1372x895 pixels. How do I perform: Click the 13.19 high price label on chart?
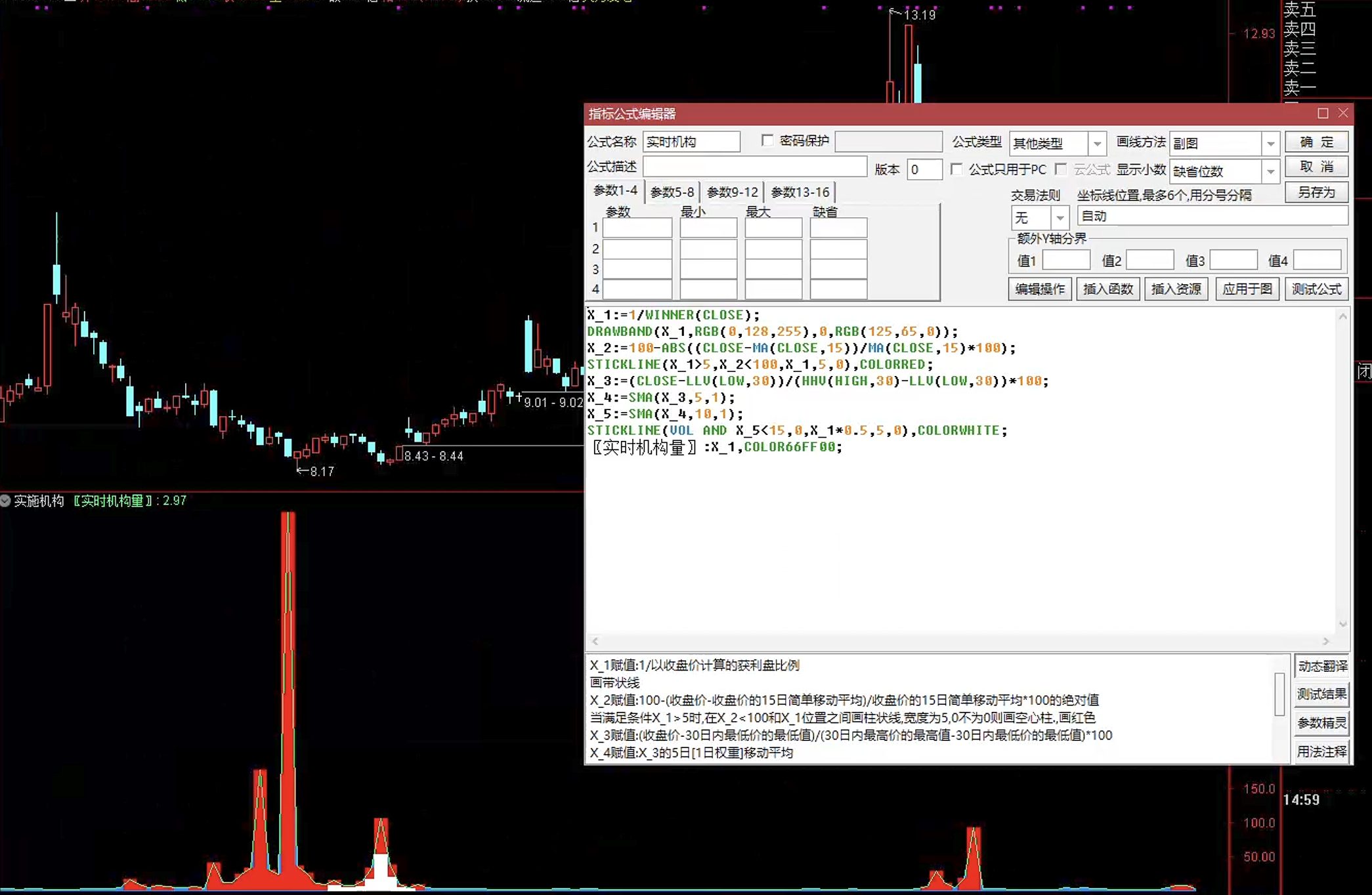919,14
